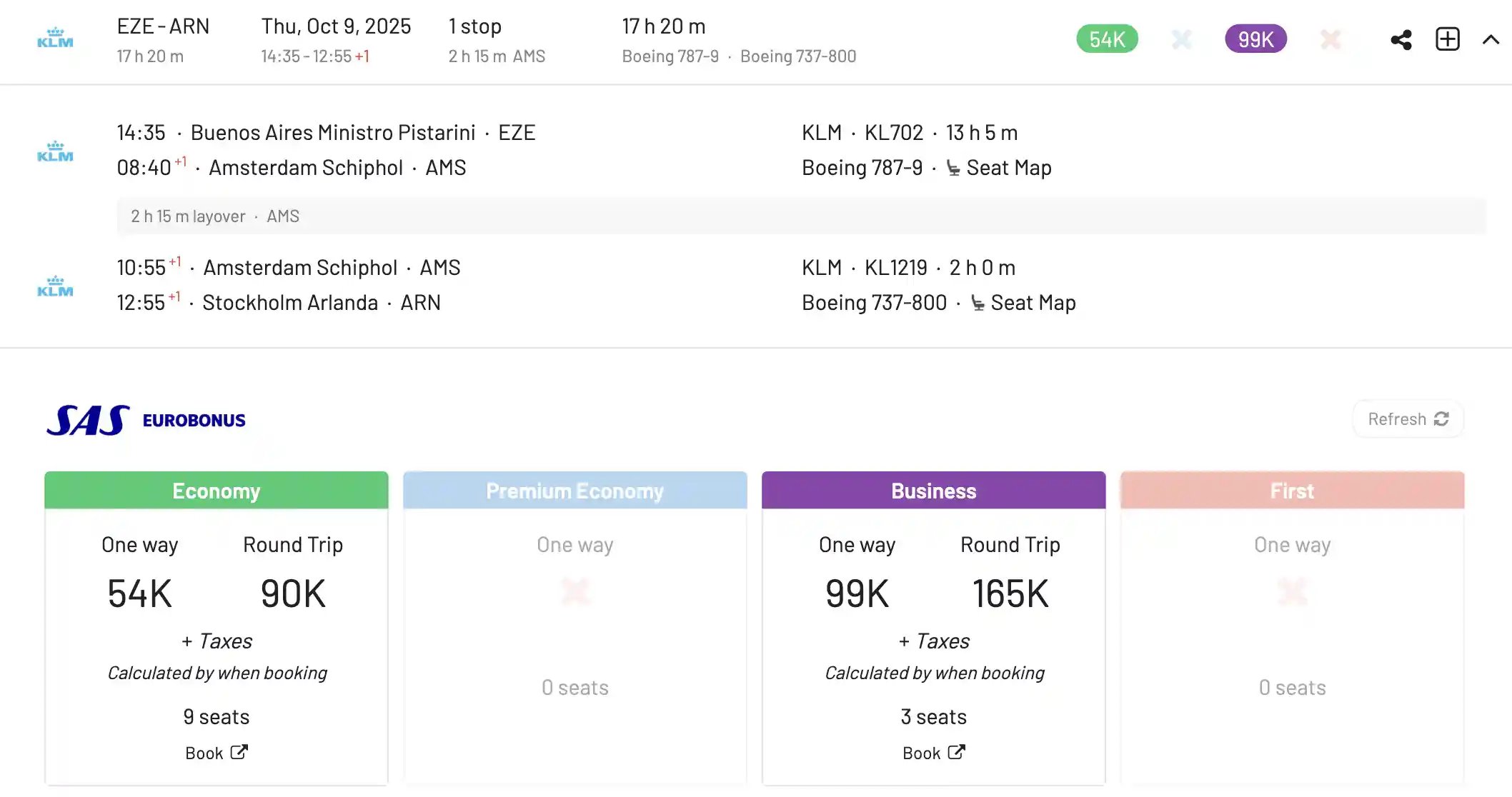The width and height of the screenshot is (1512, 797).
Task: Click external link icon next to Business Book
Action: click(x=956, y=752)
